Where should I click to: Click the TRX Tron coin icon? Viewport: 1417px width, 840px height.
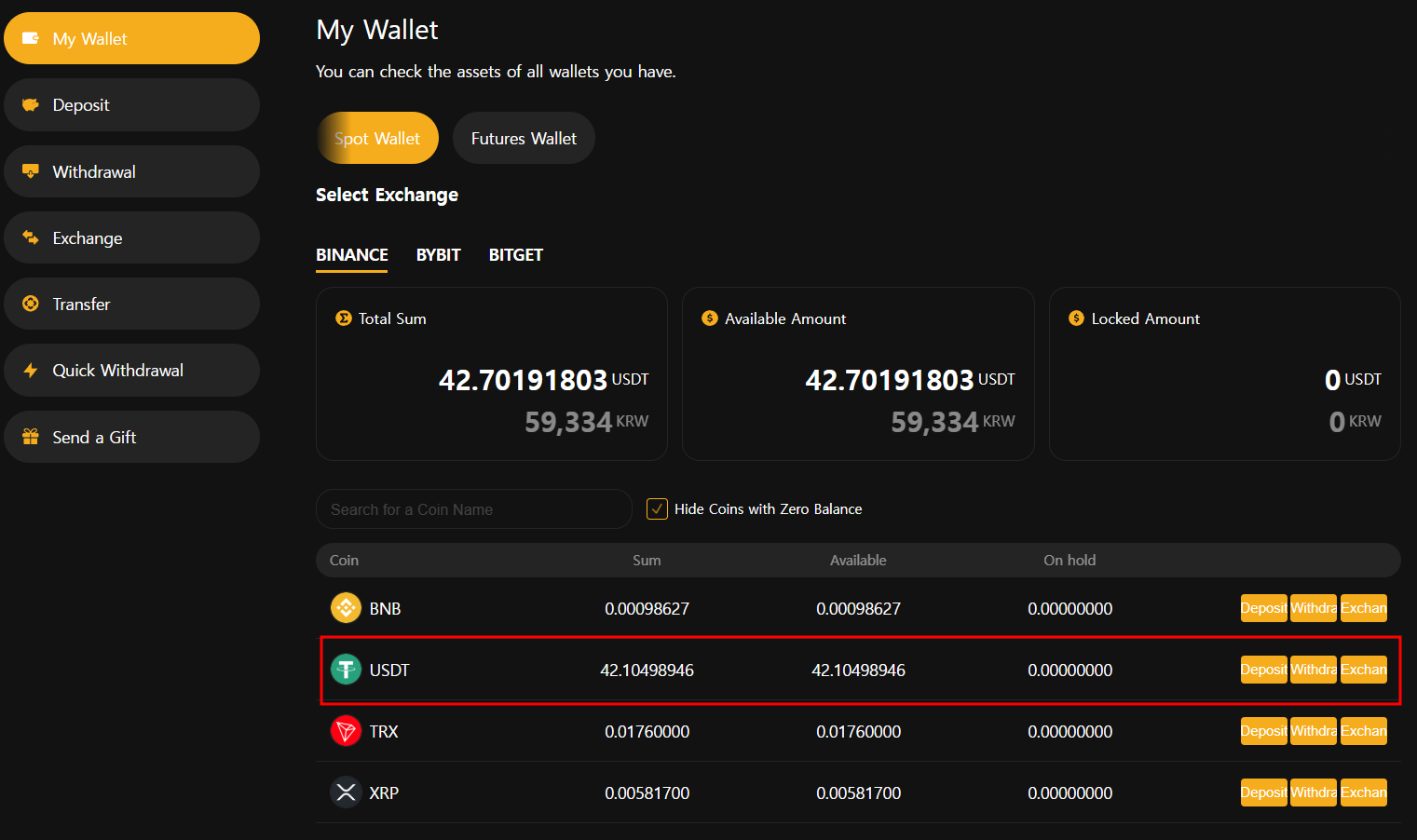(346, 731)
